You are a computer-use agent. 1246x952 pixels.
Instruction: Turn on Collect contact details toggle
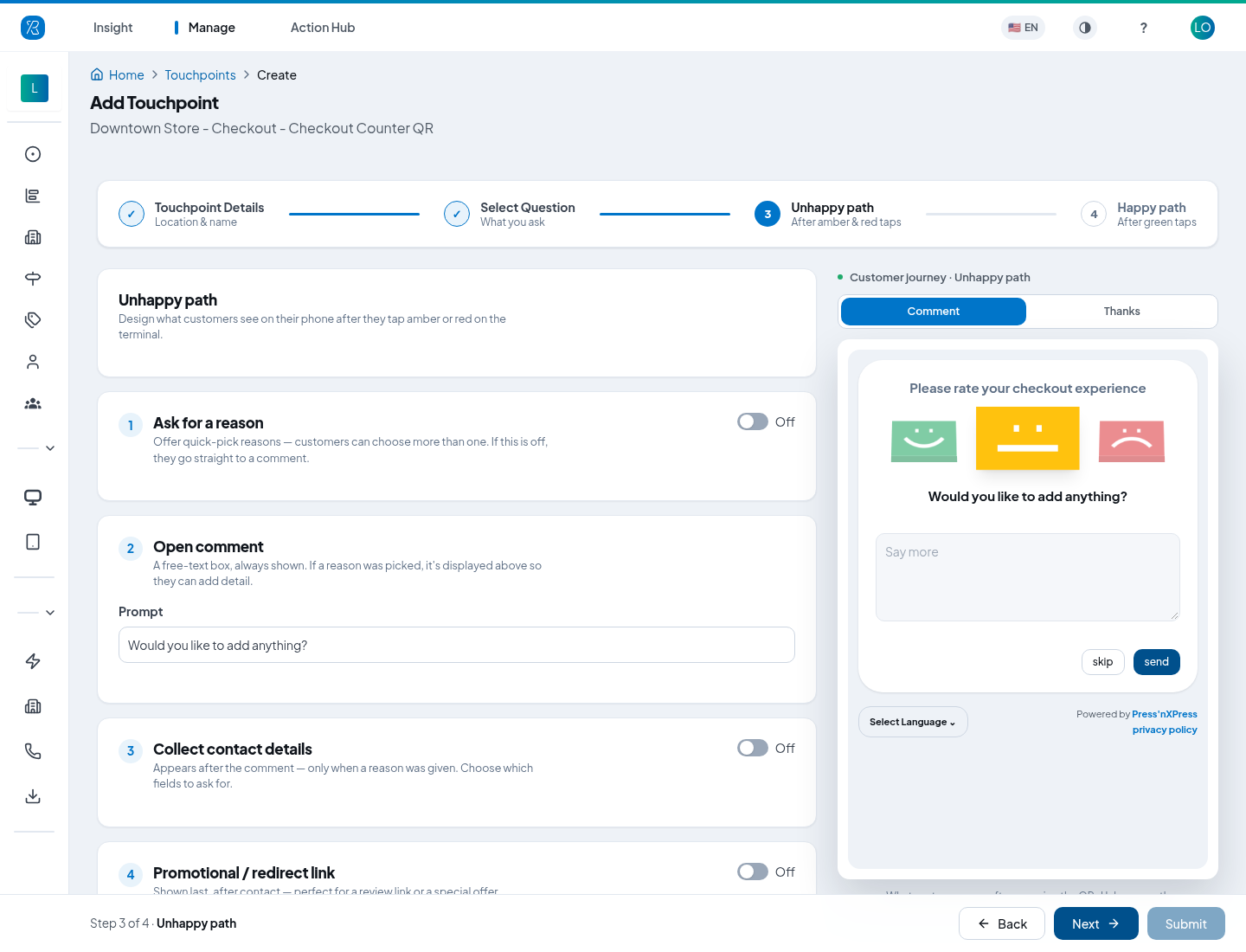pos(753,748)
